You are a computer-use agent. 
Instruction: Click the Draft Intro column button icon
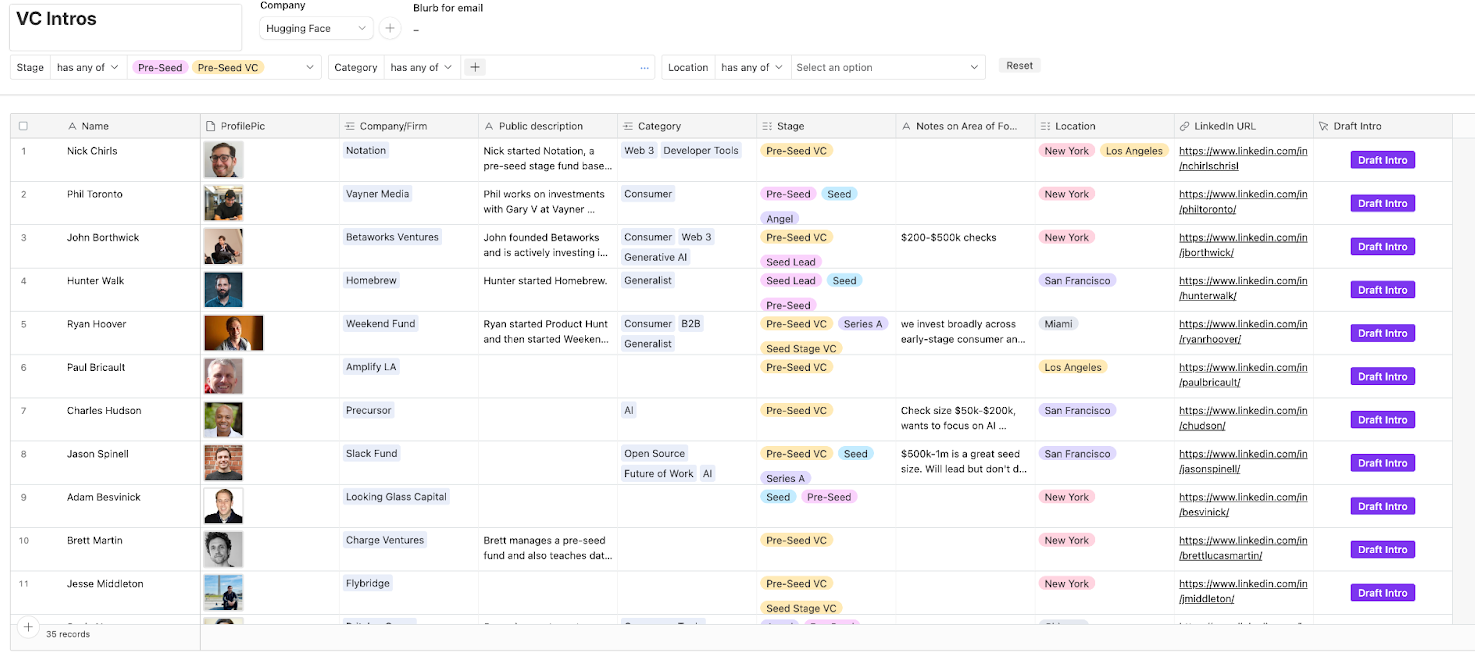[1324, 127]
